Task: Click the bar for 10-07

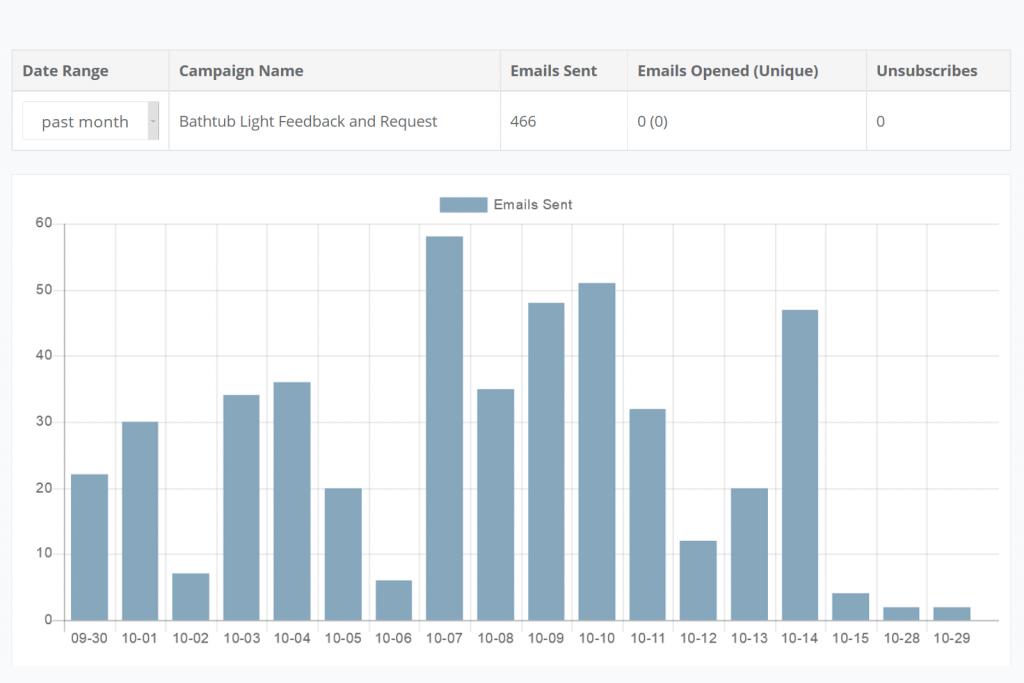Action: (444, 428)
